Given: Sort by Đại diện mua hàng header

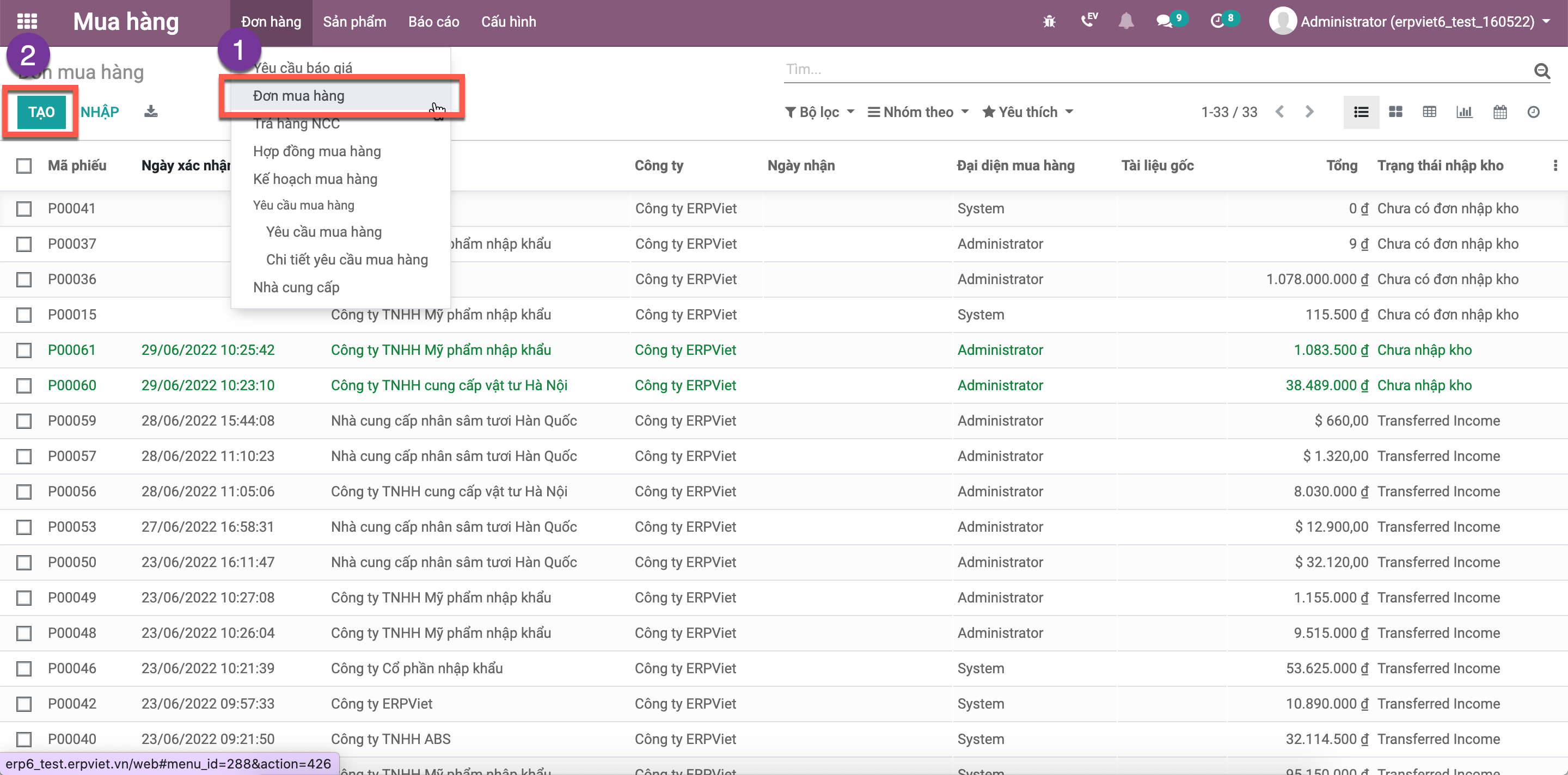Looking at the screenshot, I should pyautogui.click(x=1015, y=165).
